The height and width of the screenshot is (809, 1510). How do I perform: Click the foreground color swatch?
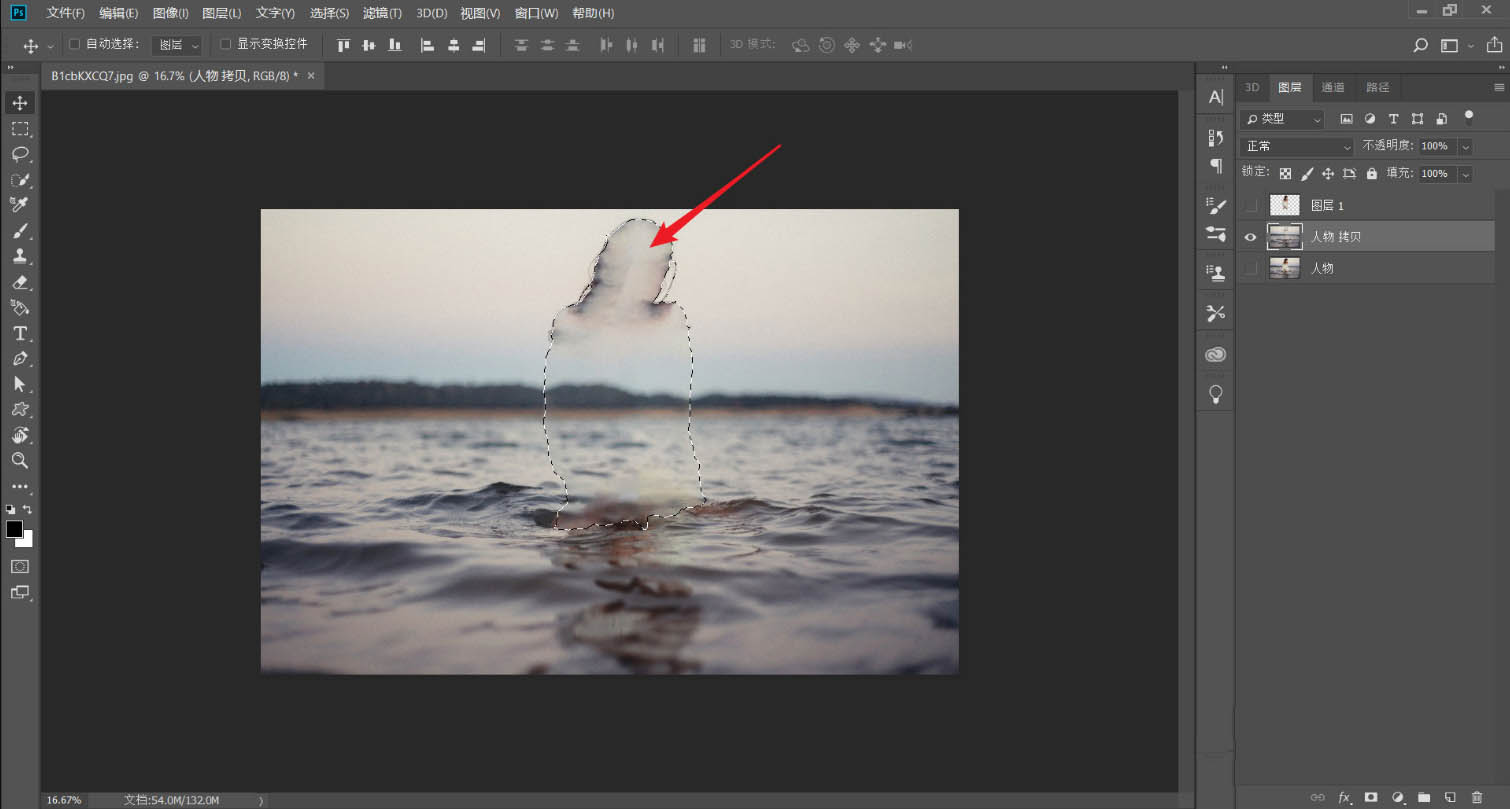coord(14,529)
